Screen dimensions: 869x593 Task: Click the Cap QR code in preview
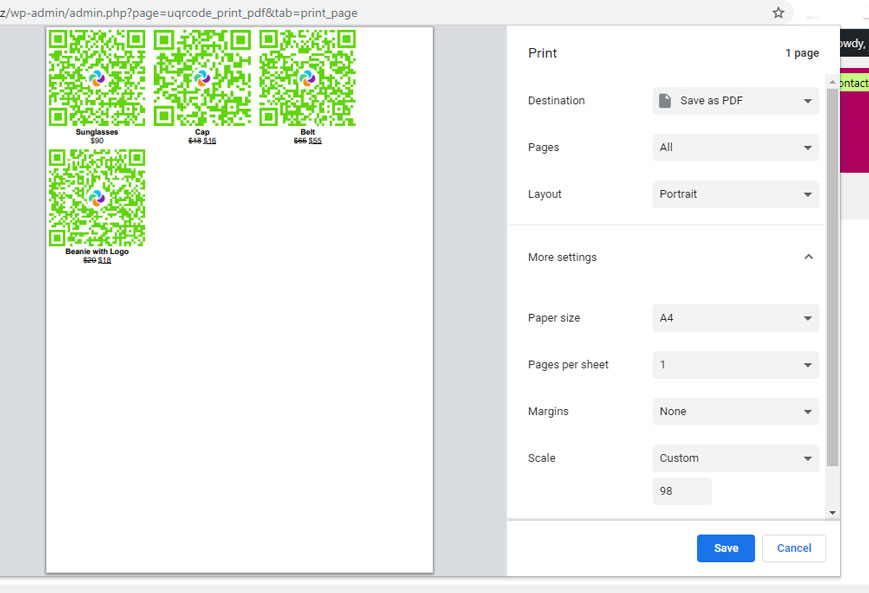(202, 78)
